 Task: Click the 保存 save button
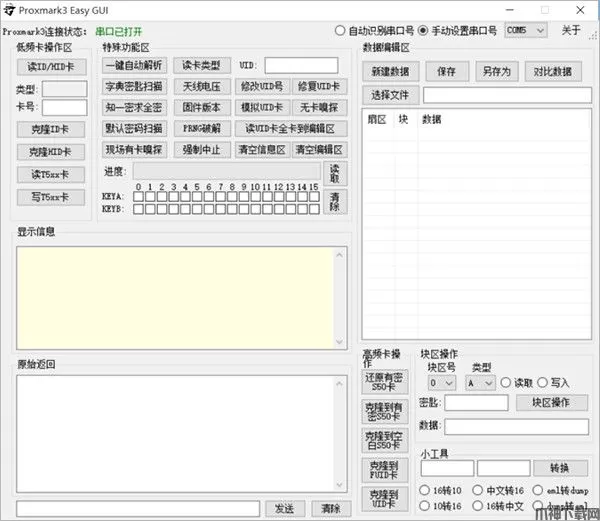click(447, 71)
